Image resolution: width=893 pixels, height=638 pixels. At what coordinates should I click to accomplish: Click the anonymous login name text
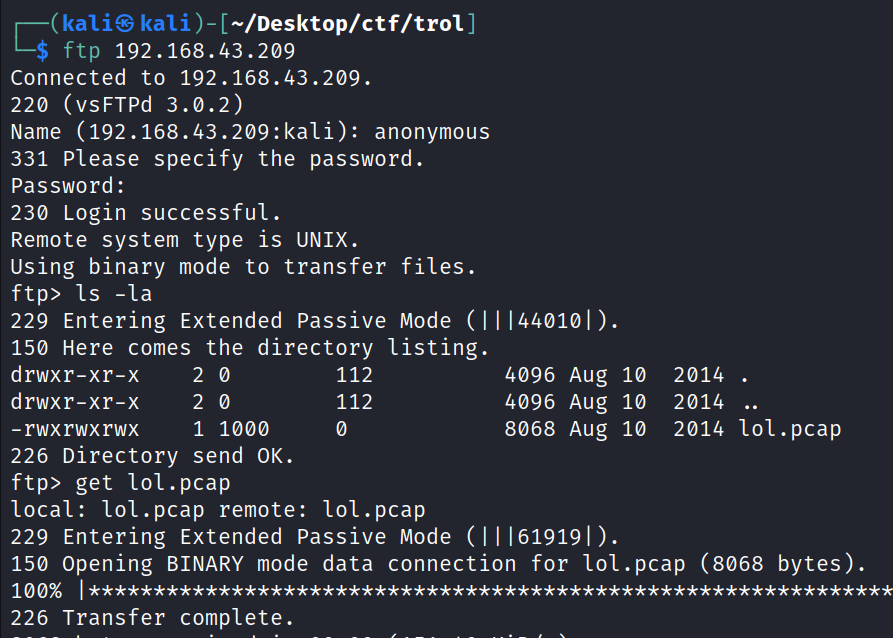(x=432, y=131)
